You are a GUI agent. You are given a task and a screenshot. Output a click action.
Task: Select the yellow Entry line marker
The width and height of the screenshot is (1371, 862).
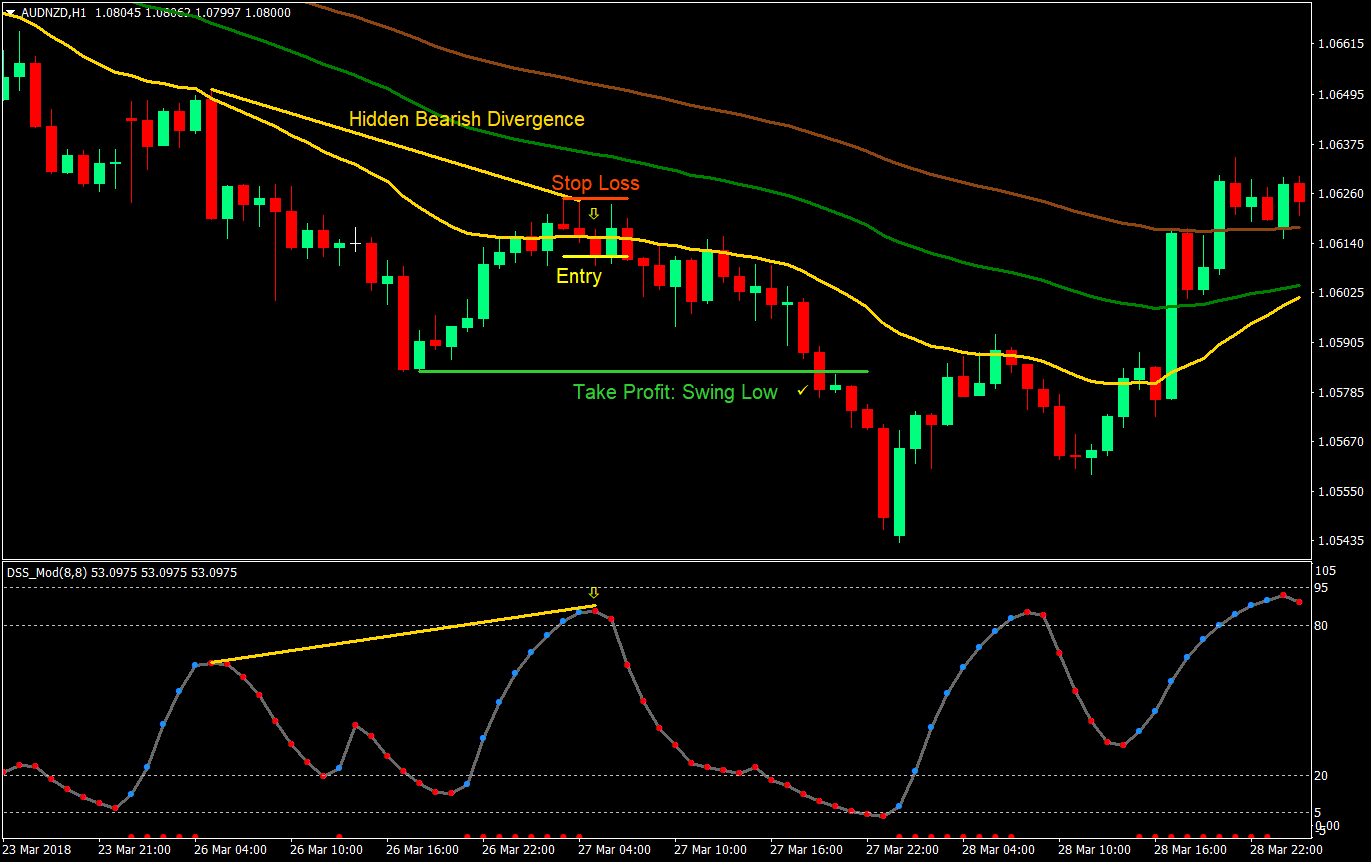click(595, 256)
